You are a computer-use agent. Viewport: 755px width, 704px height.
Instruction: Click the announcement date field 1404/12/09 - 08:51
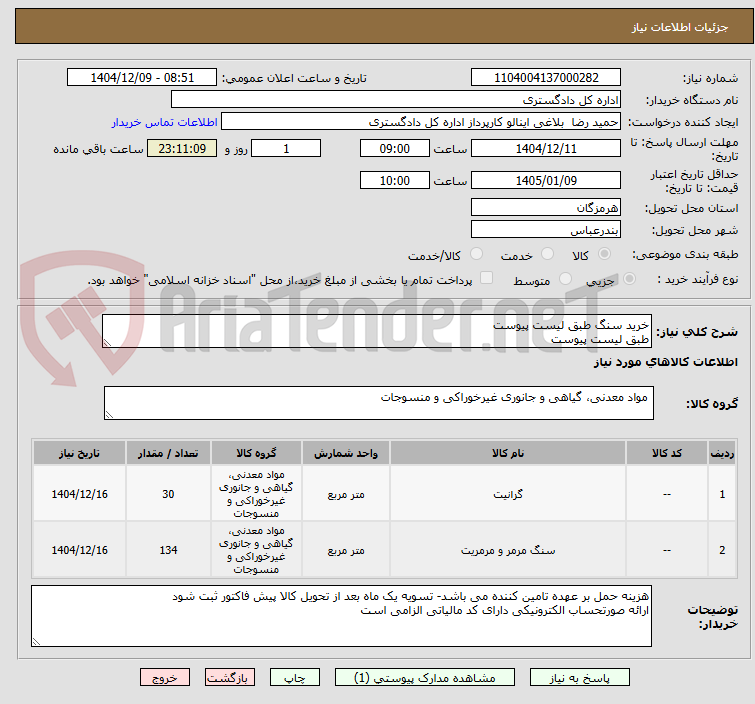point(142,78)
